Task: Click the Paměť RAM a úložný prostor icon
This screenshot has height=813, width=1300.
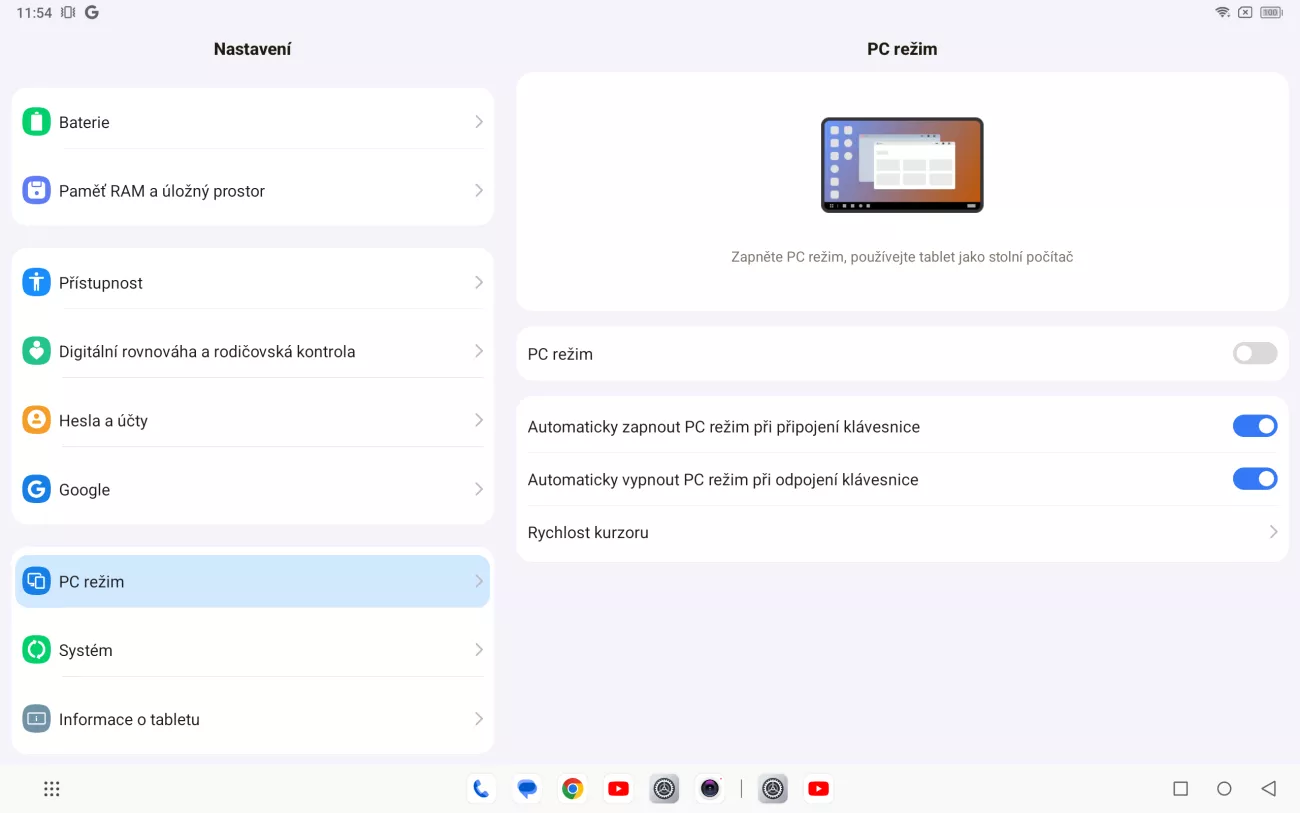Action: click(x=37, y=191)
